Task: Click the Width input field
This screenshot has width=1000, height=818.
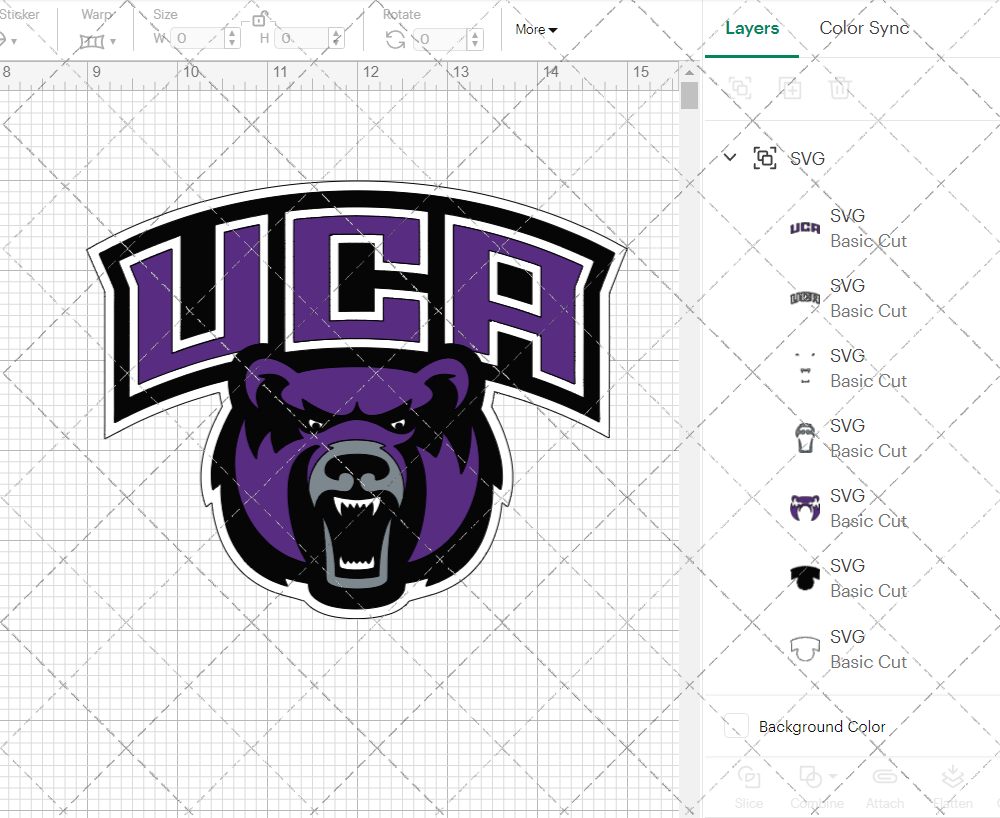Action: [197, 38]
